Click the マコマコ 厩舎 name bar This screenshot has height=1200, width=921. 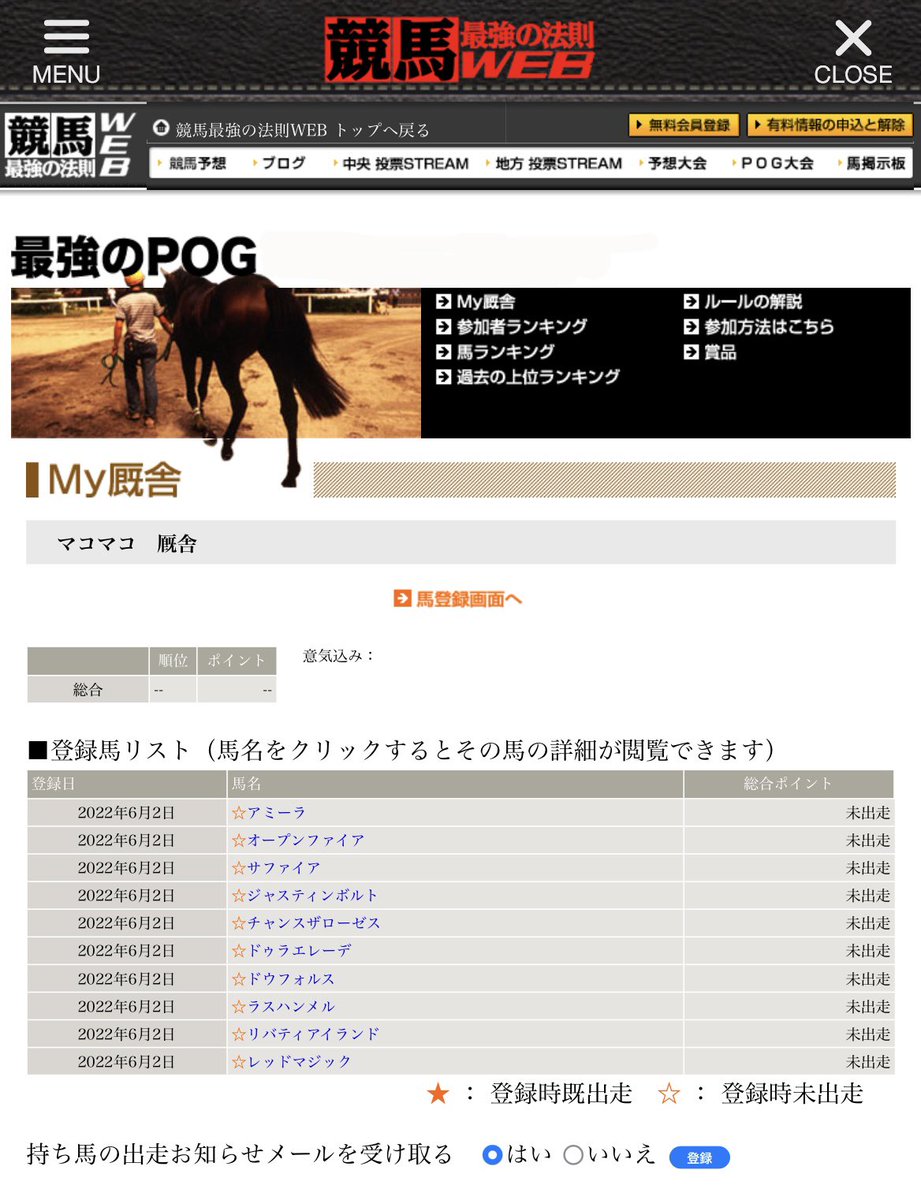460,543
